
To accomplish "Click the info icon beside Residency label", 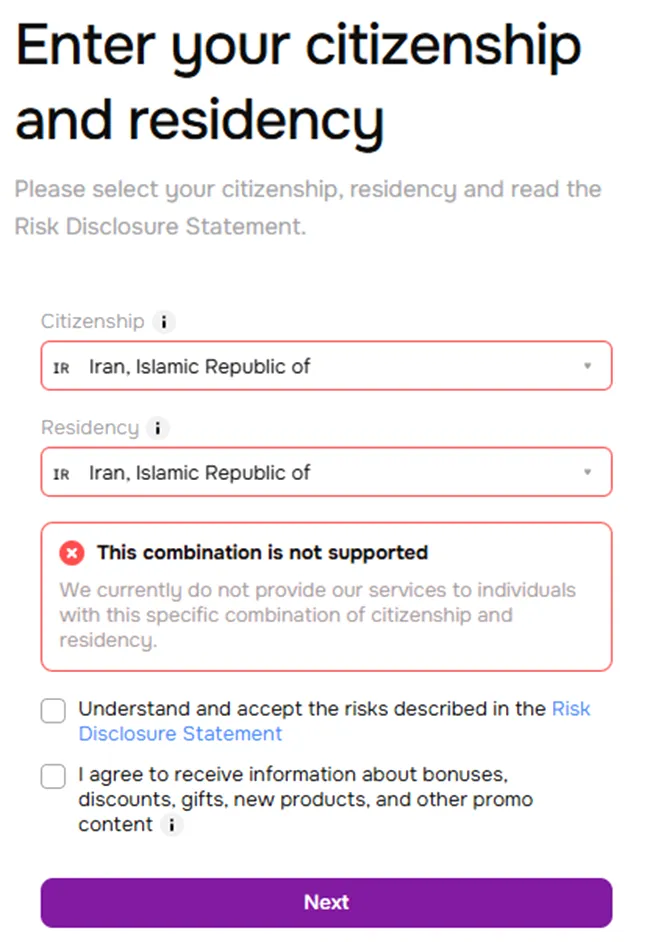I will tap(158, 428).
